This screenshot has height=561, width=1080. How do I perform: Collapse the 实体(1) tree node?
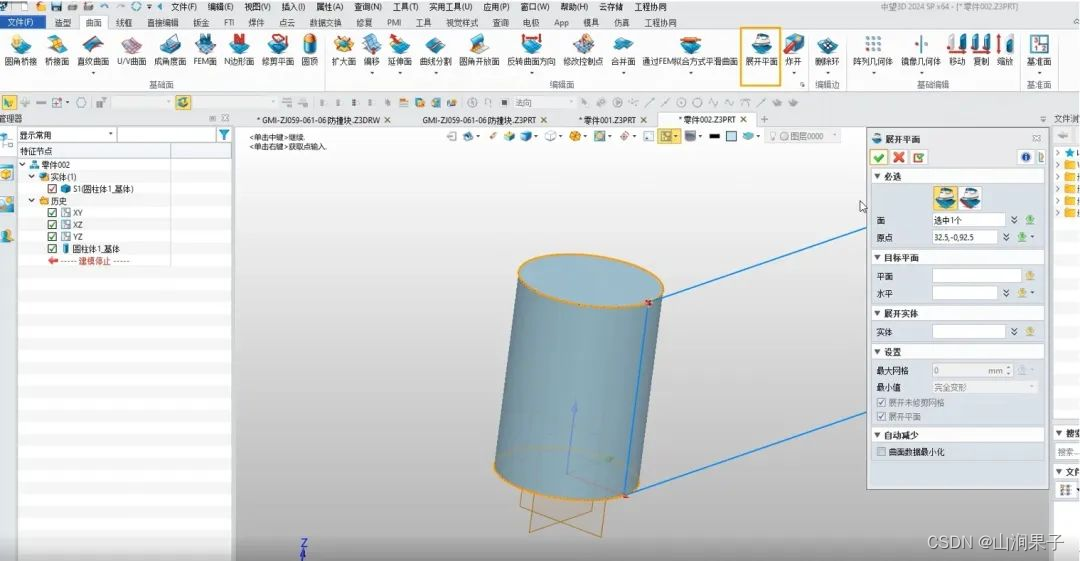[32, 176]
